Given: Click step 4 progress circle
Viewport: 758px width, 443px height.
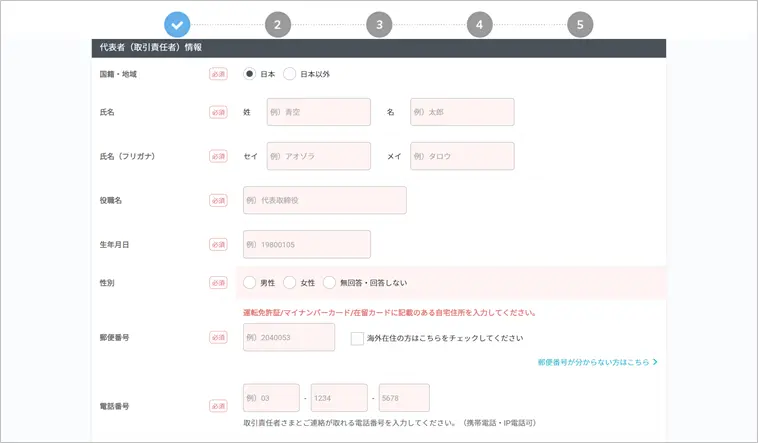Looking at the screenshot, I should [x=480, y=25].
